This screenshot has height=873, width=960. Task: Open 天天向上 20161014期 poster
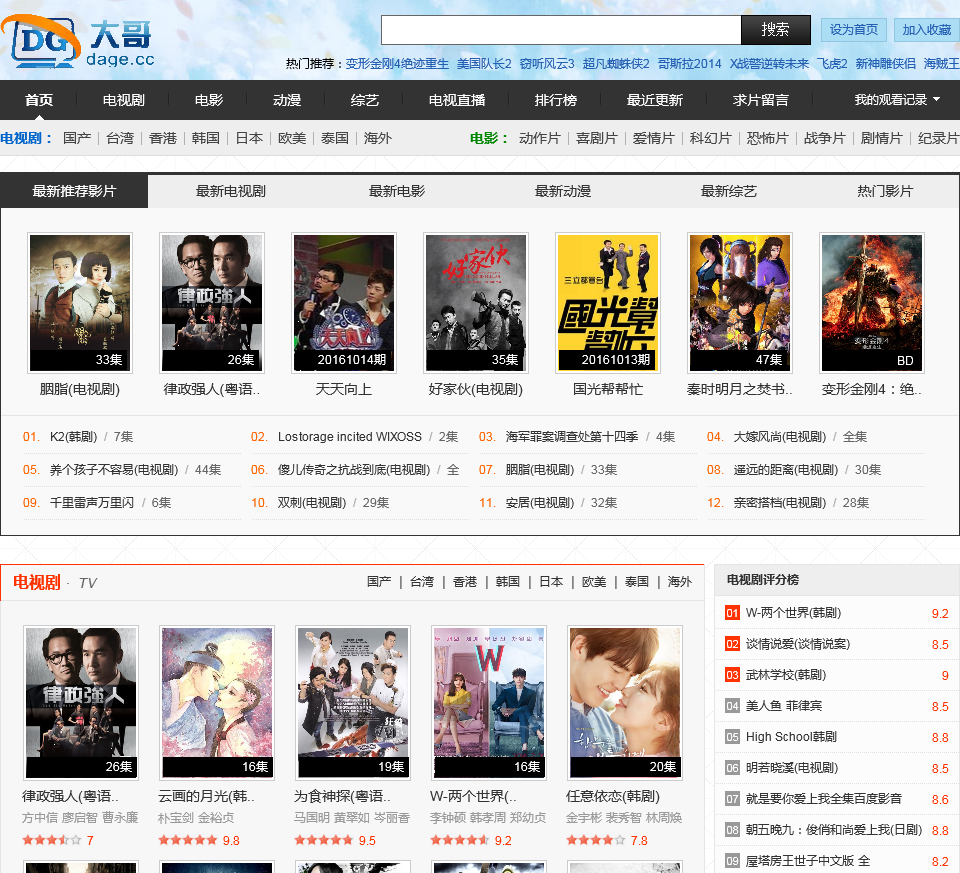[x=344, y=303]
